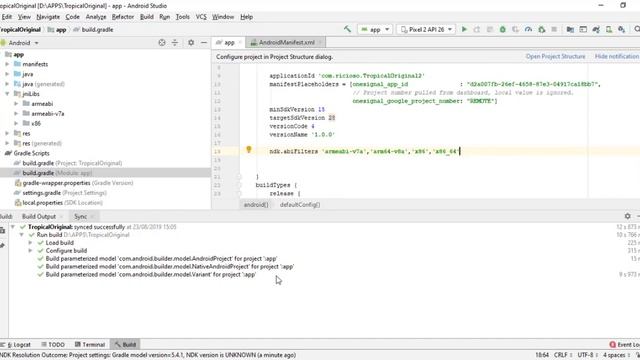Open Project panel settings gear
The height and width of the screenshot is (360, 640).
pos(191,42)
